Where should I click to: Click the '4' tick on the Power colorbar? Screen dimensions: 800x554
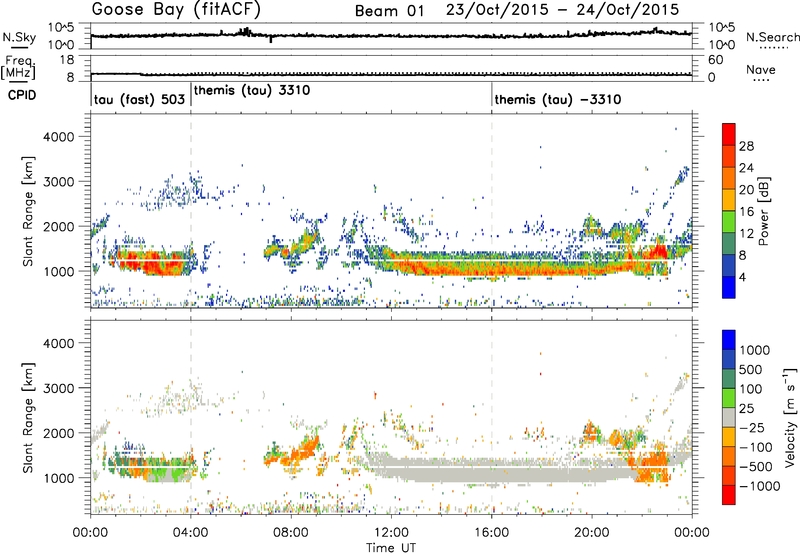(x=743, y=277)
